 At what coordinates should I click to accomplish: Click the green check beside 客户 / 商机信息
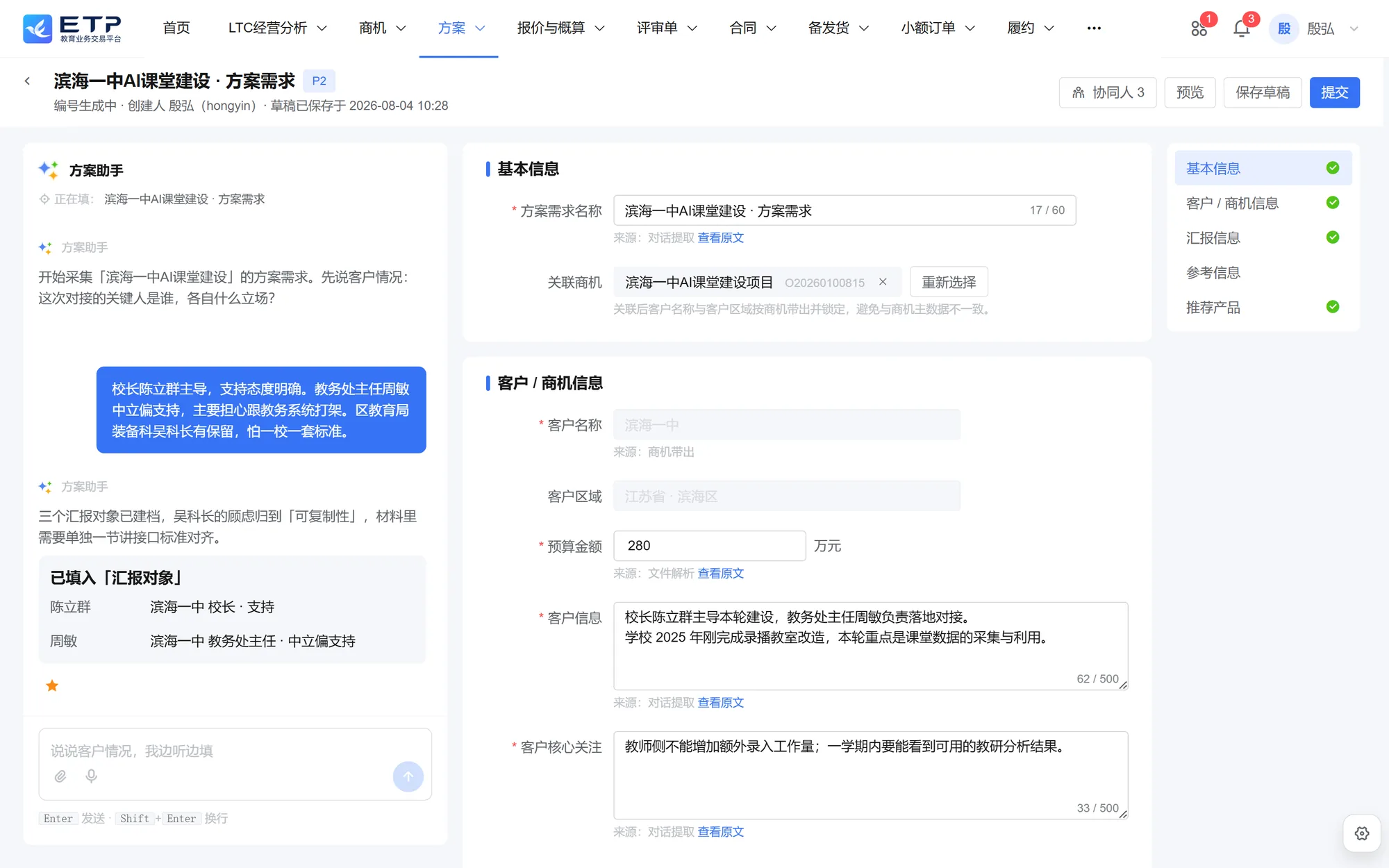click(1333, 203)
